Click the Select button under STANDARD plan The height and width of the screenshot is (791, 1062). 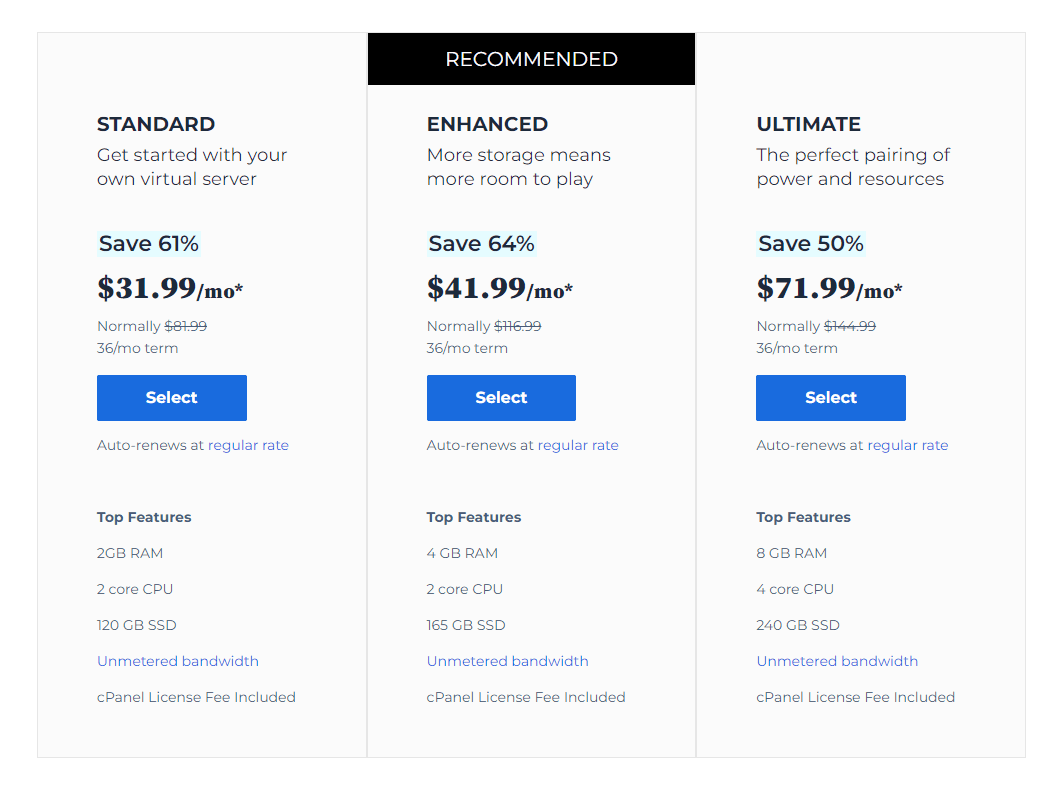coord(171,397)
